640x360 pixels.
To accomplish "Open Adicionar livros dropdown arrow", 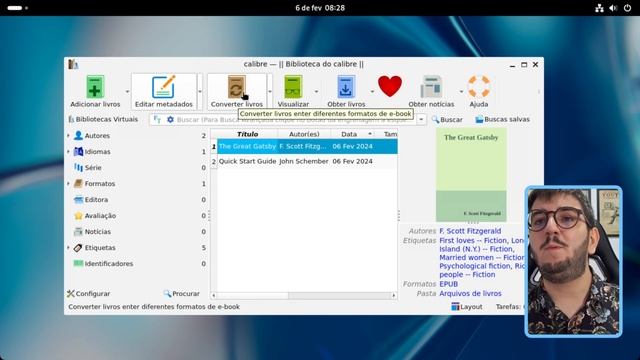I will (x=127, y=91).
